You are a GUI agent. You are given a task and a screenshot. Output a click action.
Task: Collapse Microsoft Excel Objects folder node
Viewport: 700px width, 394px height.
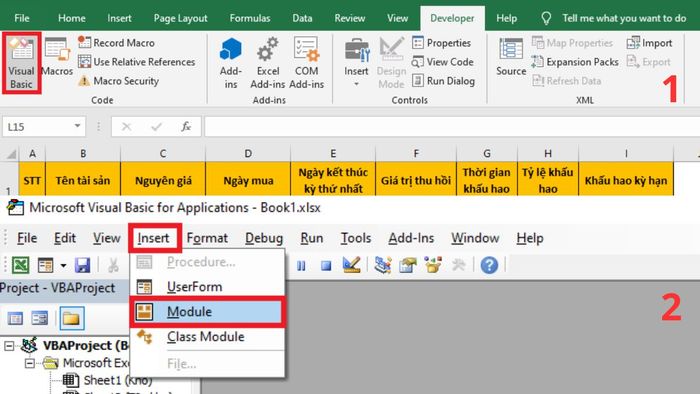pyautogui.click(x=29, y=363)
